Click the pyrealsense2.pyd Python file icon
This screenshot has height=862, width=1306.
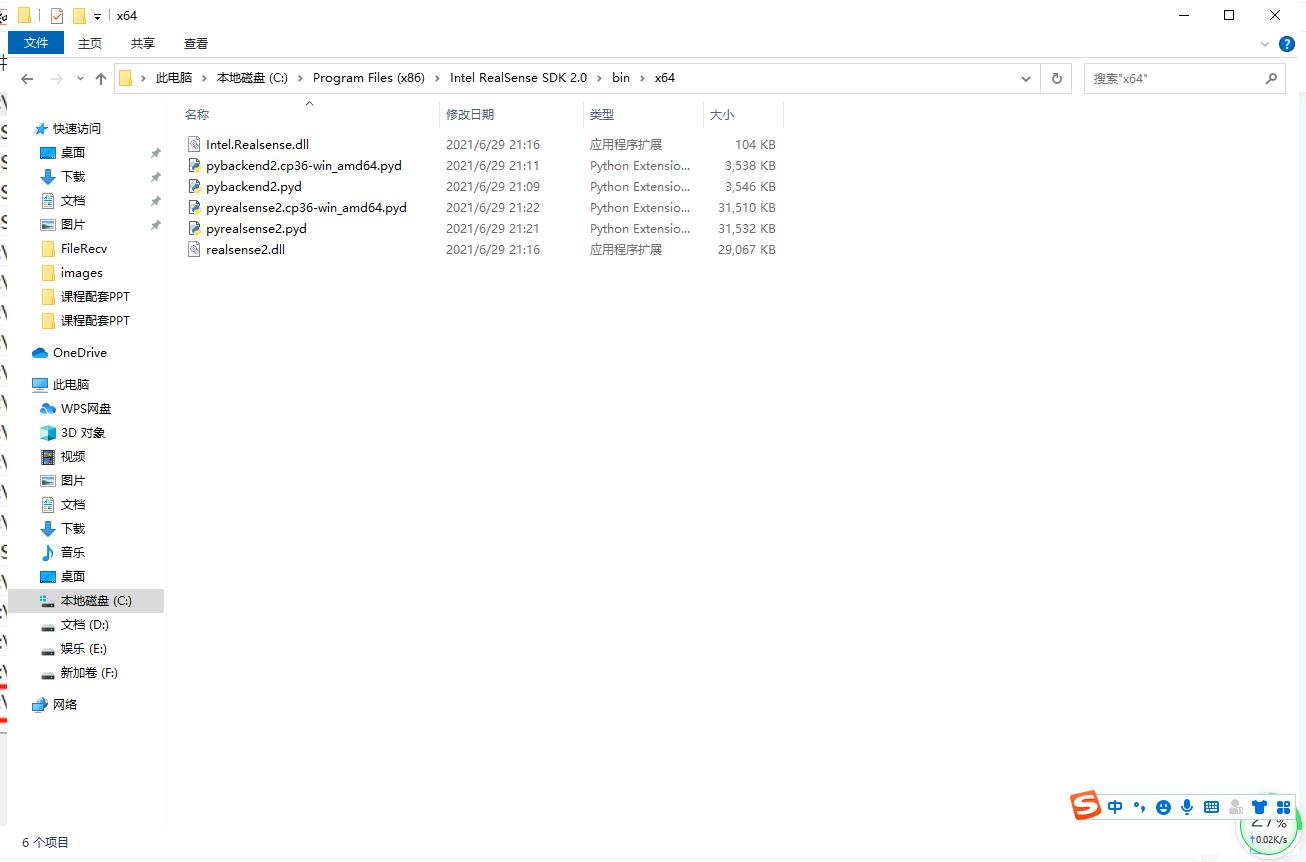(195, 228)
